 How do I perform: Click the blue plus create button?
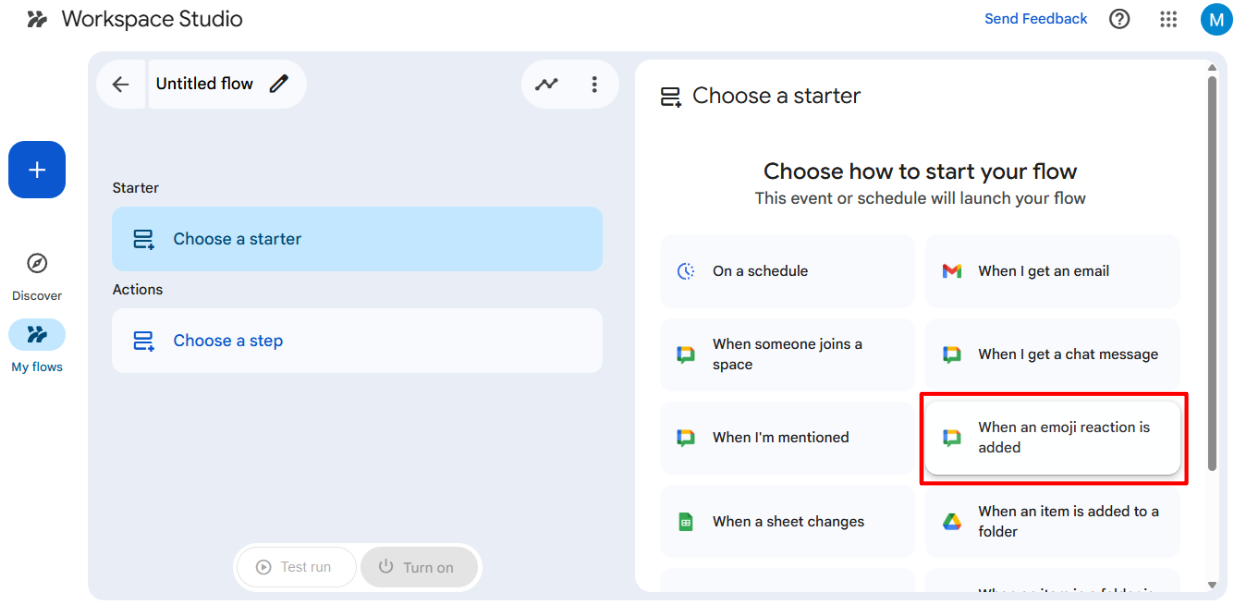[x=37, y=170]
